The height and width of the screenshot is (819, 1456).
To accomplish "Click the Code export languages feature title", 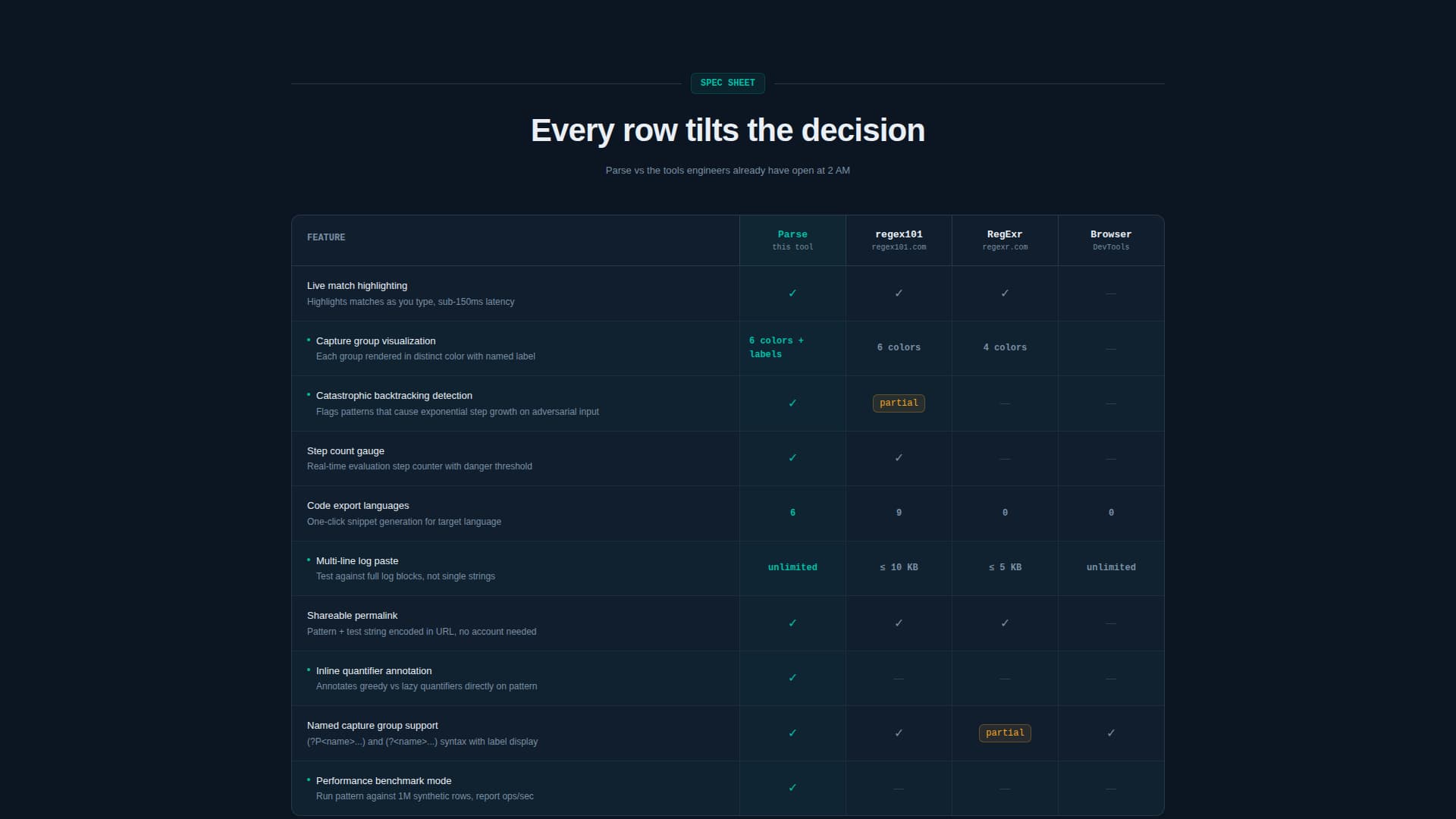I will [x=358, y=506].
